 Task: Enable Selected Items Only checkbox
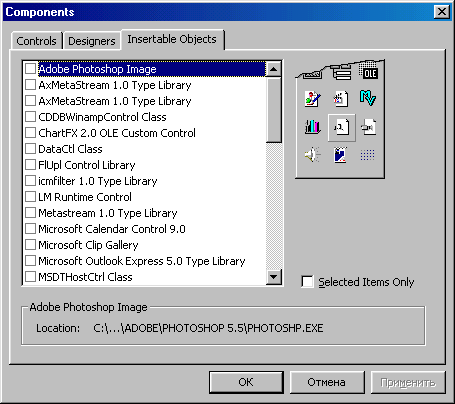click(x=307, y=282)
